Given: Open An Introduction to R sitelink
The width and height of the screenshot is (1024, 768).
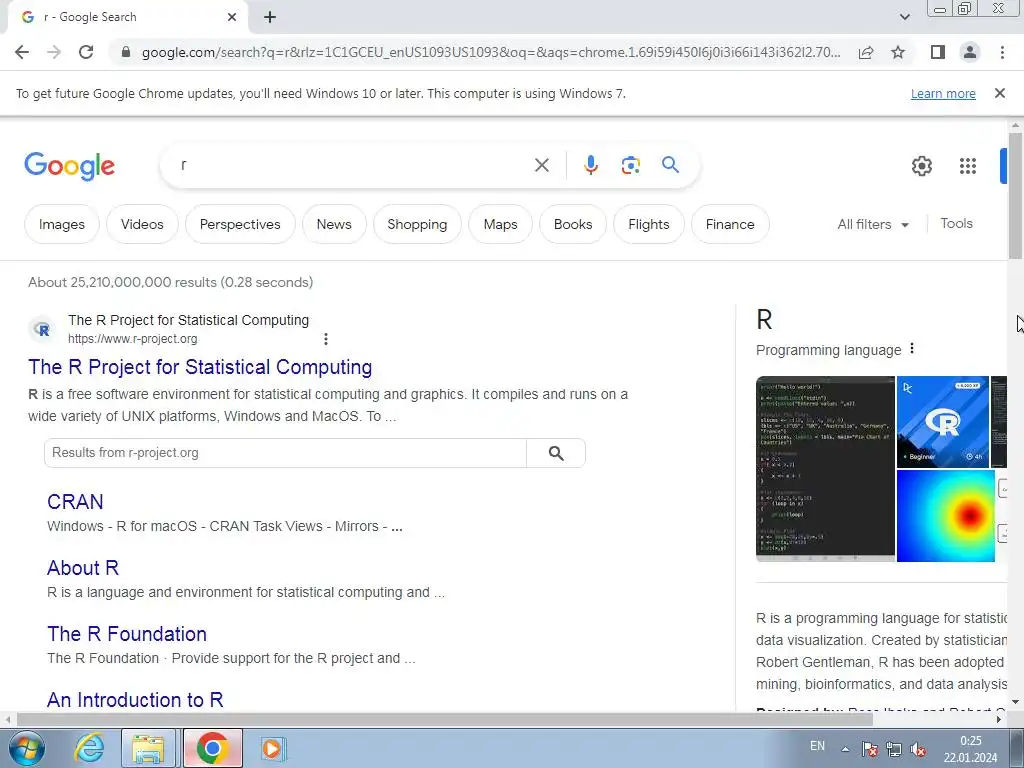Looking at the screenshot, I should click(135, 699).
